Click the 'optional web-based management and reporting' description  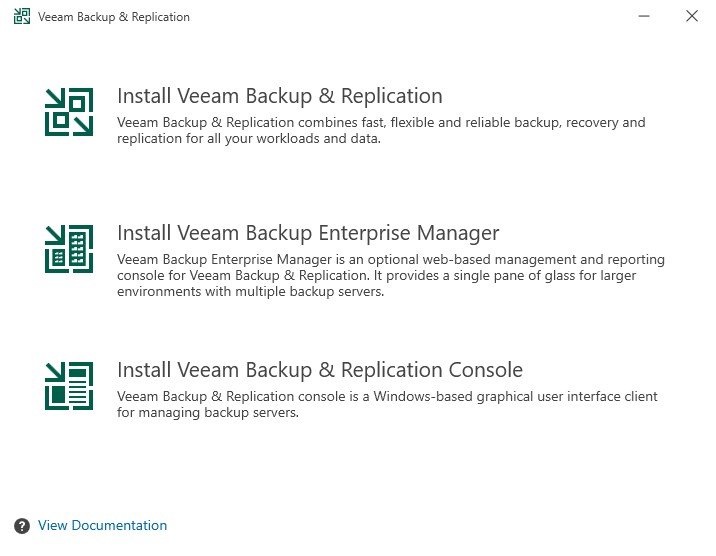(x=390, y=260)
